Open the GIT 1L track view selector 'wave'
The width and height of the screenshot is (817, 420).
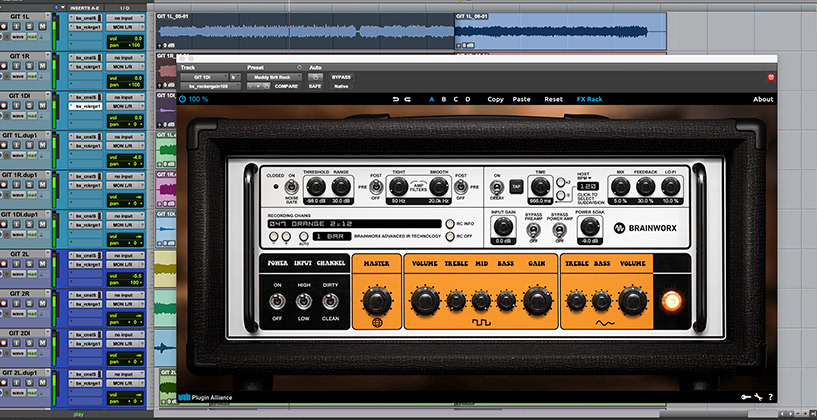point(18,36)
